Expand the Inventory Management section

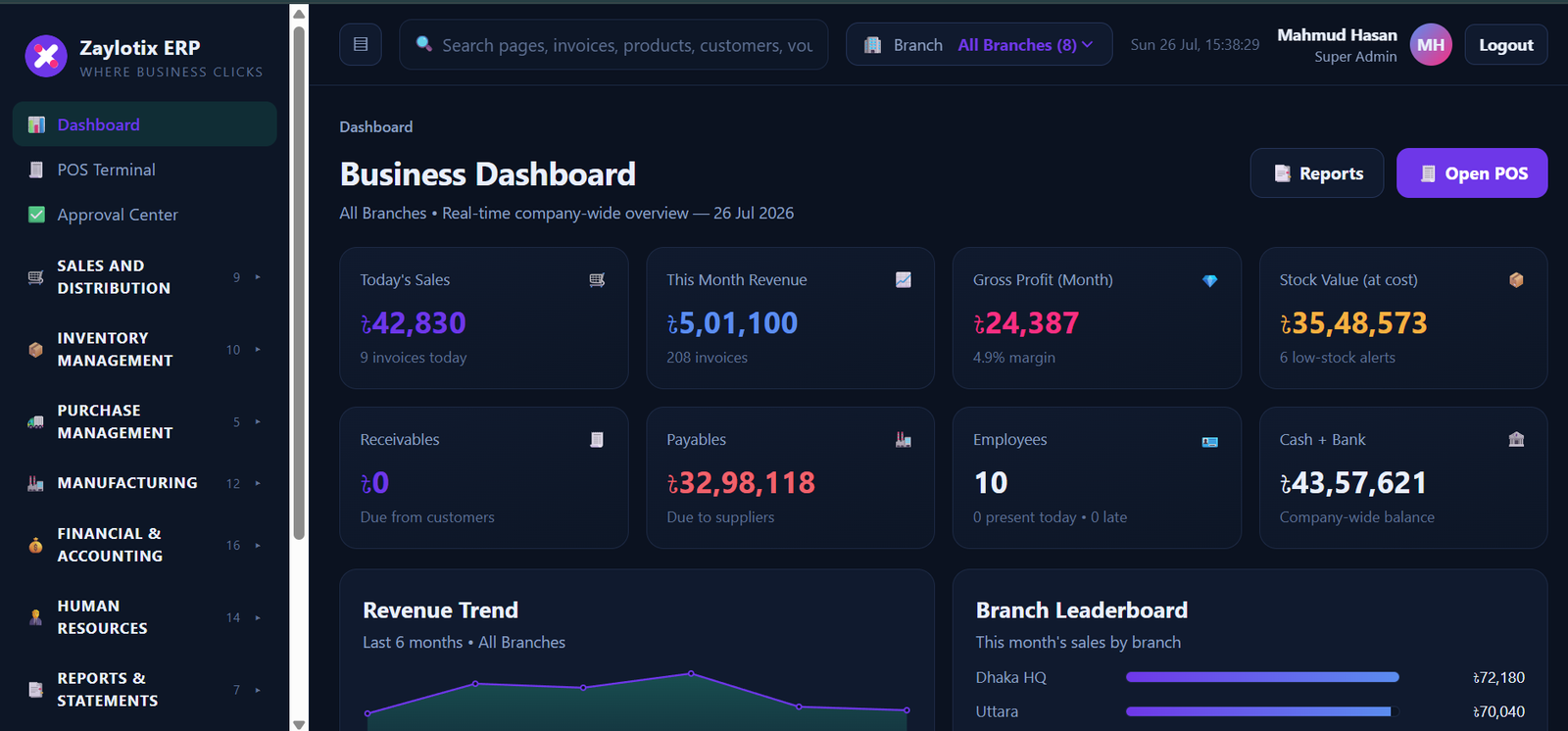point(144,350)
